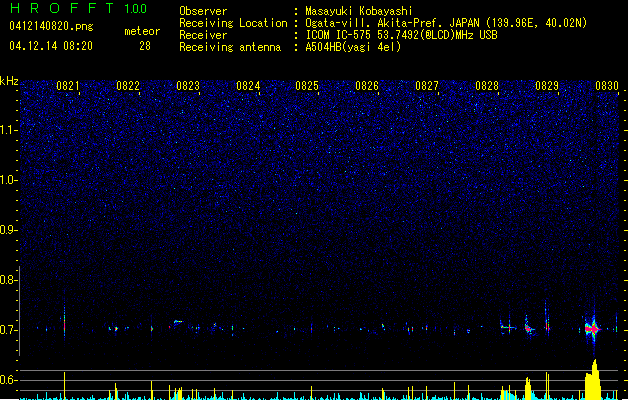The width and height of the screenshot is (629, 400).
Task: Select the Ogata-vill. Akita-Pref. JAPAN location text
Action: [446, 23]
